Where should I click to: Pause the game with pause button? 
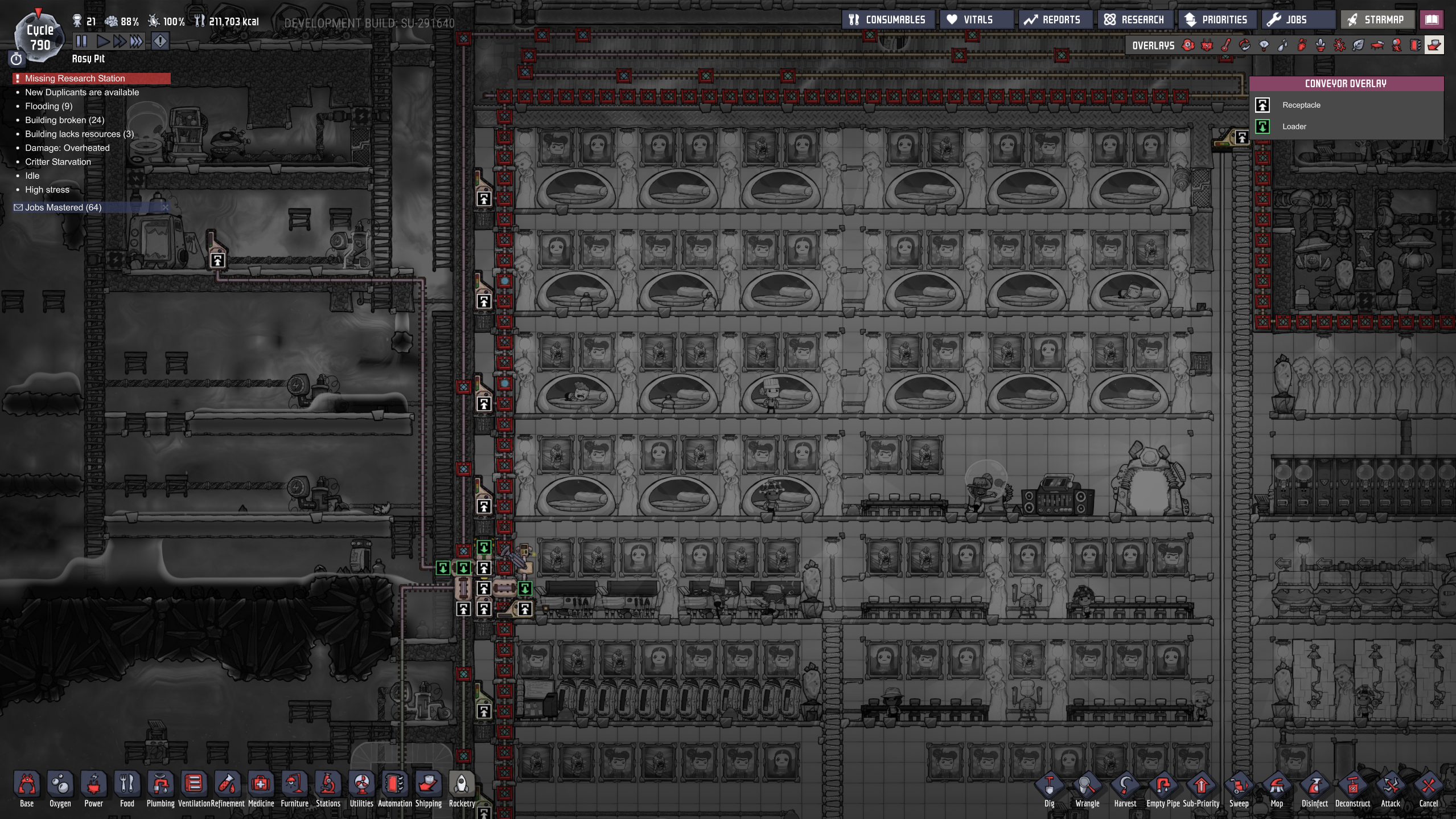[x=82, y=41]
